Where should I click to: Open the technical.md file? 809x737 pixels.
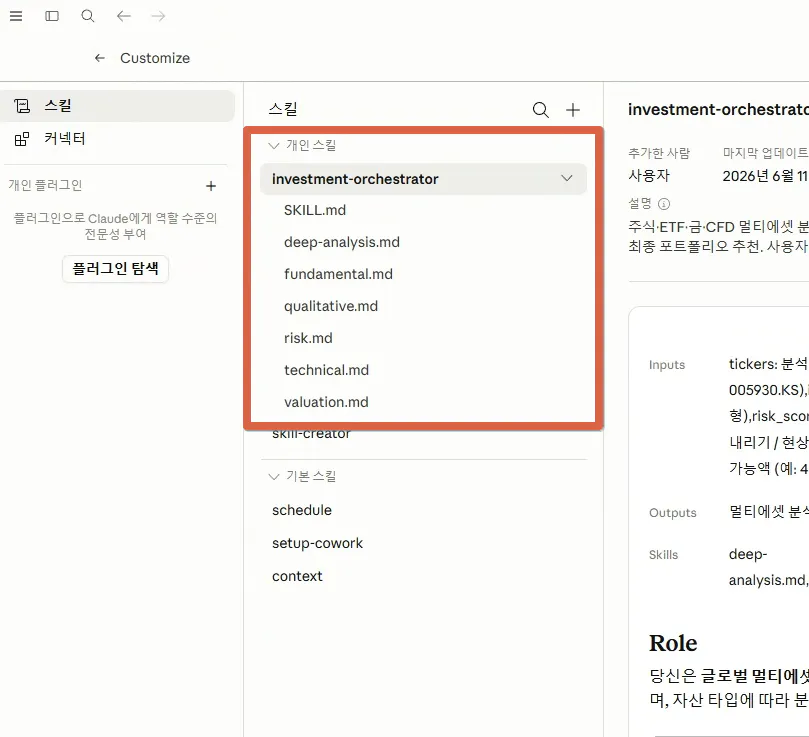click(326, 370)
